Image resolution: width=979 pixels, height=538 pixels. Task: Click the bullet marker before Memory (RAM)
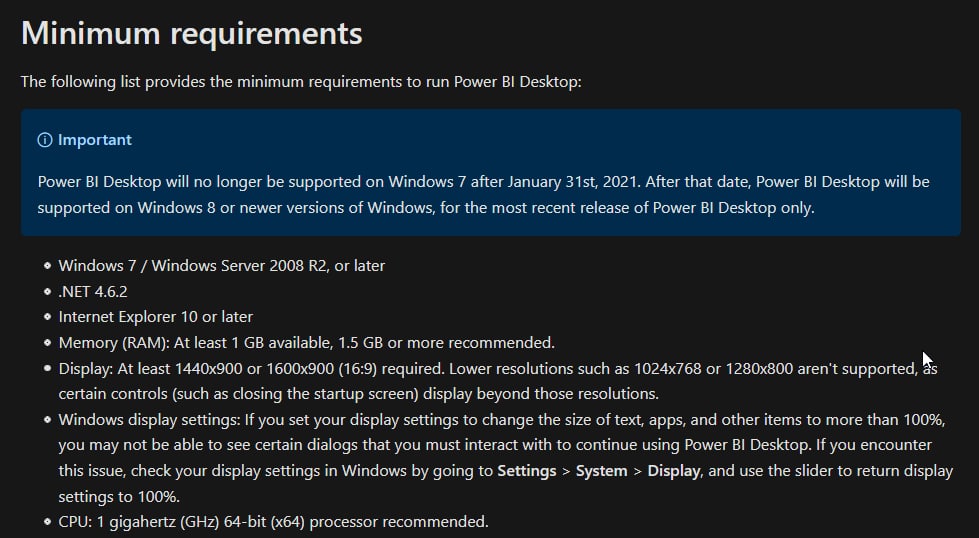[x=47, y=343]
